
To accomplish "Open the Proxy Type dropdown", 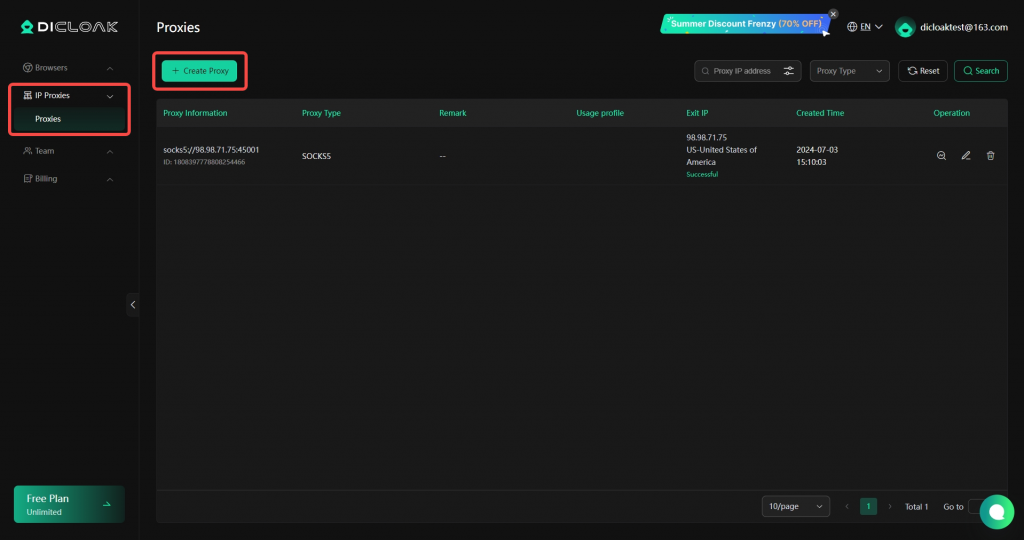I will click(x=849, y=71).
